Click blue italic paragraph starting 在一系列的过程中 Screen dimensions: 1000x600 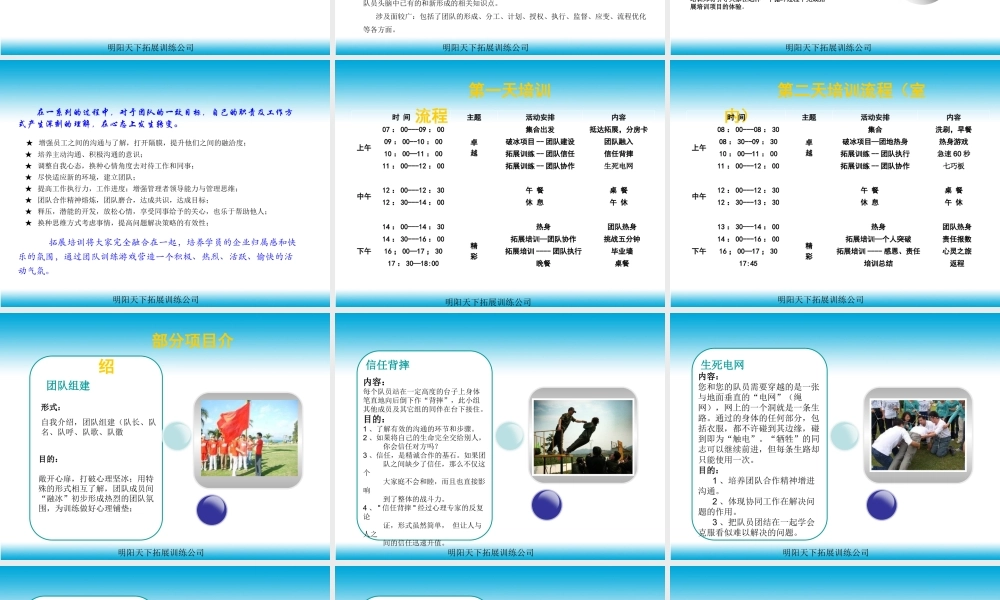pyautogui.click(x=156, y=118)
